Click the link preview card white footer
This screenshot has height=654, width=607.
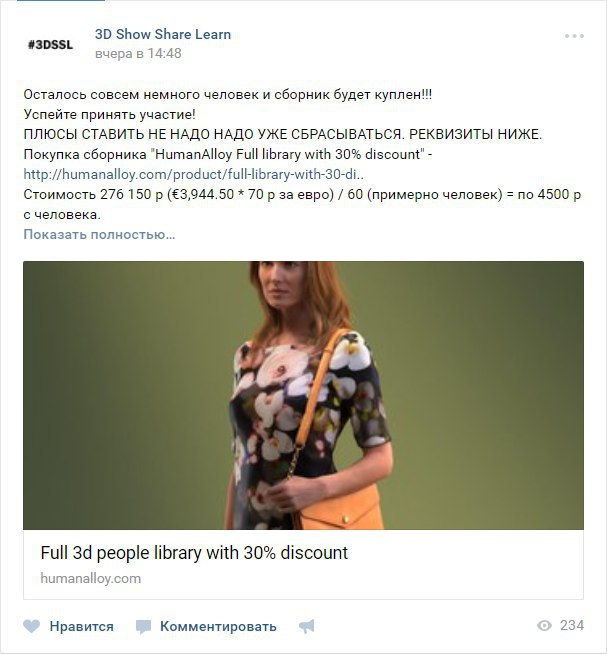[x=303, y=564]
